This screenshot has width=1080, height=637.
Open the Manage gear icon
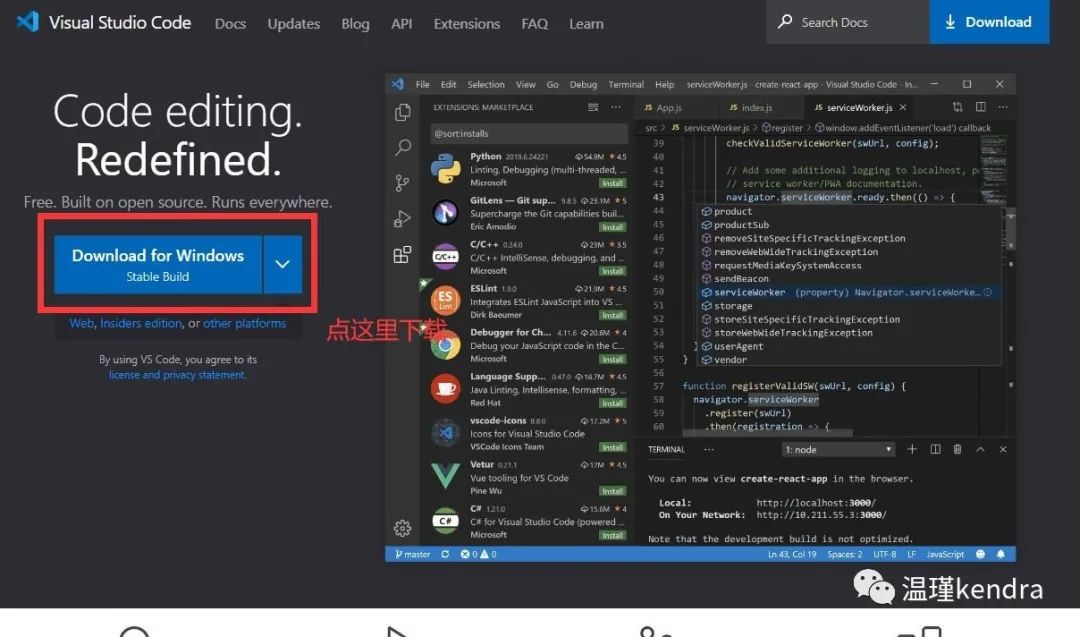pos(402,527)
